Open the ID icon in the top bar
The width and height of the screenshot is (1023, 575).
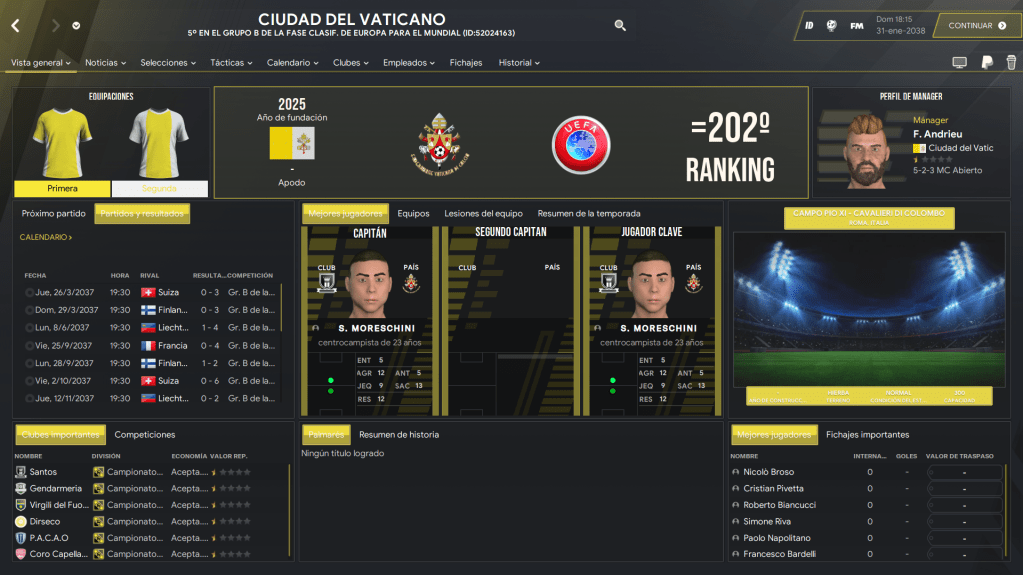pos(809,26)
